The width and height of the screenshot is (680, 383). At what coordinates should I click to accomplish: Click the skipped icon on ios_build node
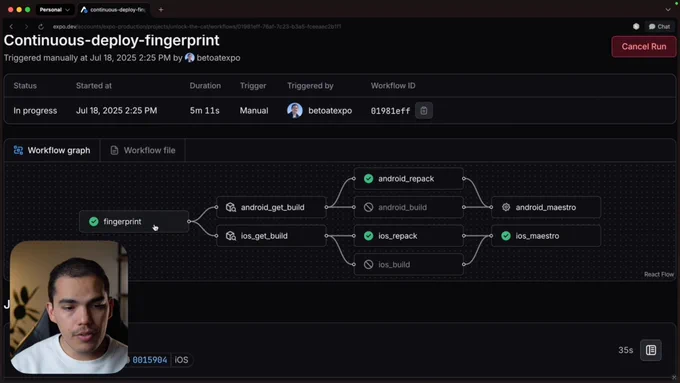[368, 265]
